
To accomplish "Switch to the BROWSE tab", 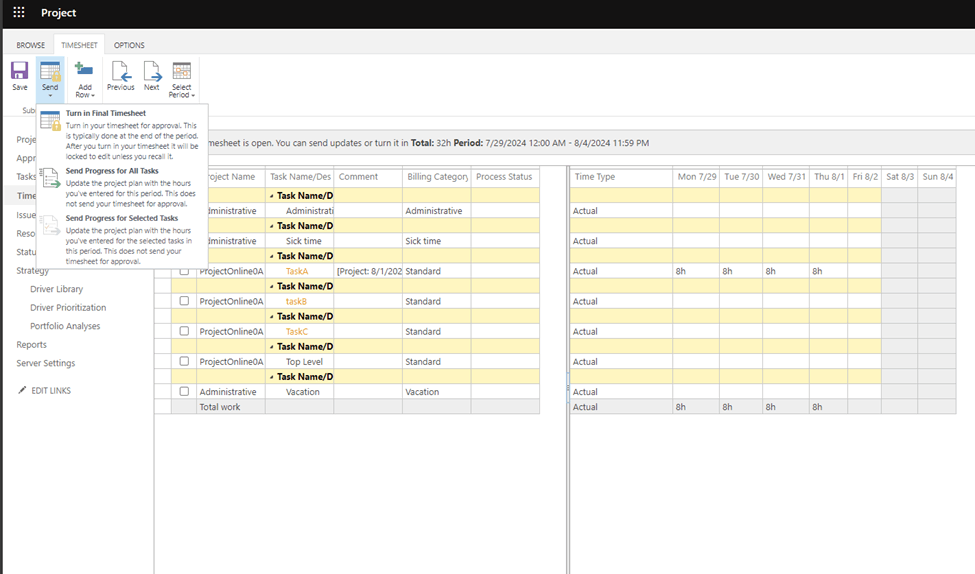I will 30,45.
